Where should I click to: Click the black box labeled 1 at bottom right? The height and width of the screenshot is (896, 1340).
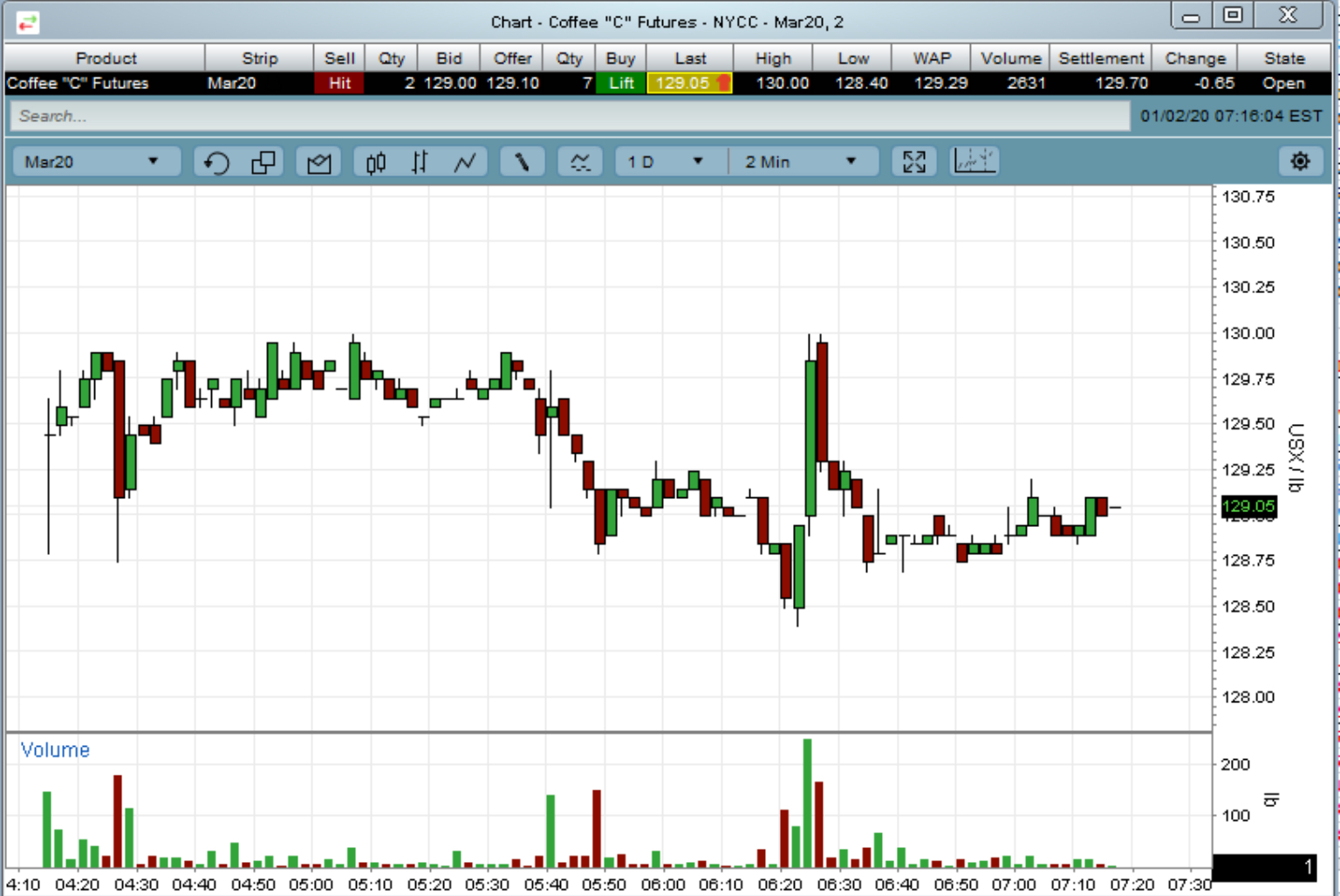[x=1264, y=866]
